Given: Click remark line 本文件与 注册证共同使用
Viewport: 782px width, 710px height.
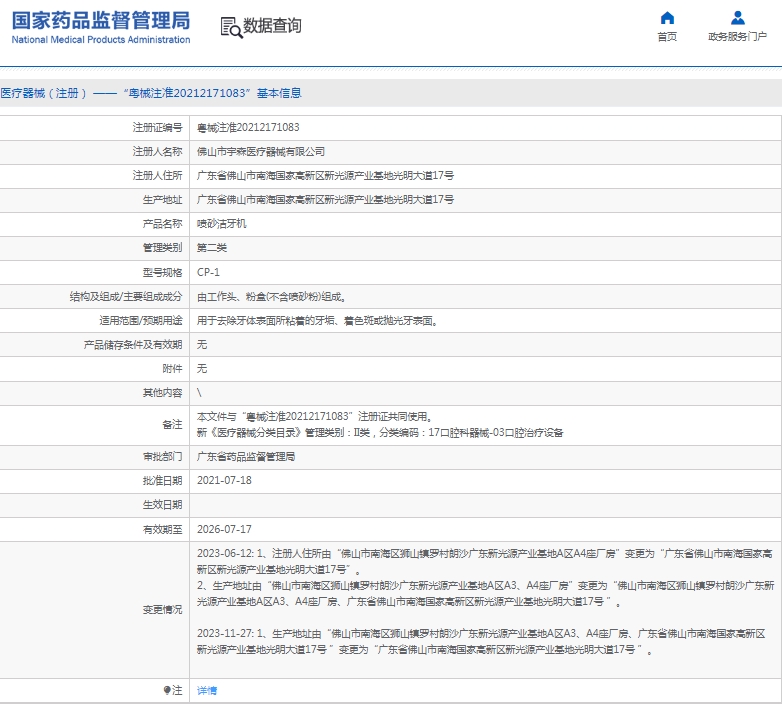Looking at the screenshot, I should pos(315,417).
